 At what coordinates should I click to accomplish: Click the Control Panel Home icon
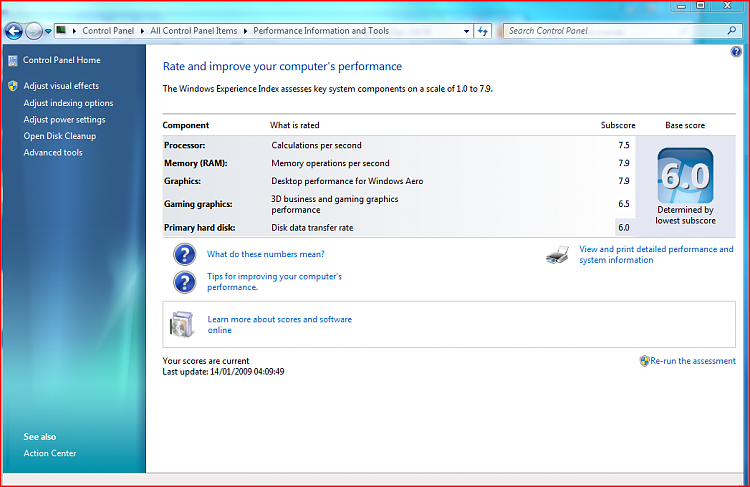[x=13, y=60]
